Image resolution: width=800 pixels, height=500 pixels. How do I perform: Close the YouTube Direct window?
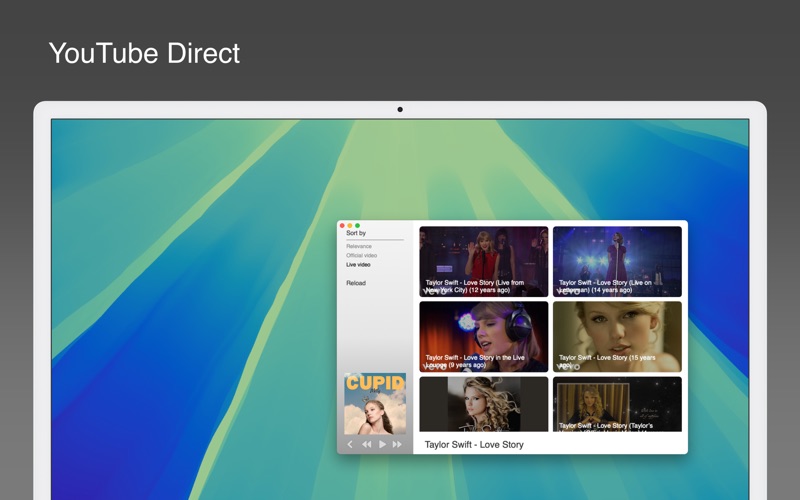[x=342, y=226]
